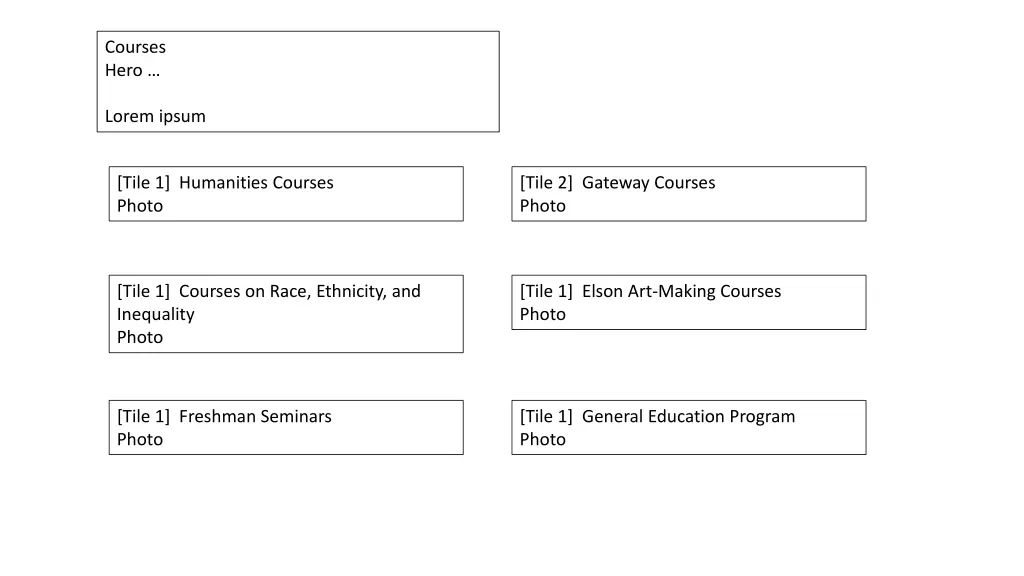
Task: Click the Photo placeholder under General Education Program
Action: [x=543, y=440]
